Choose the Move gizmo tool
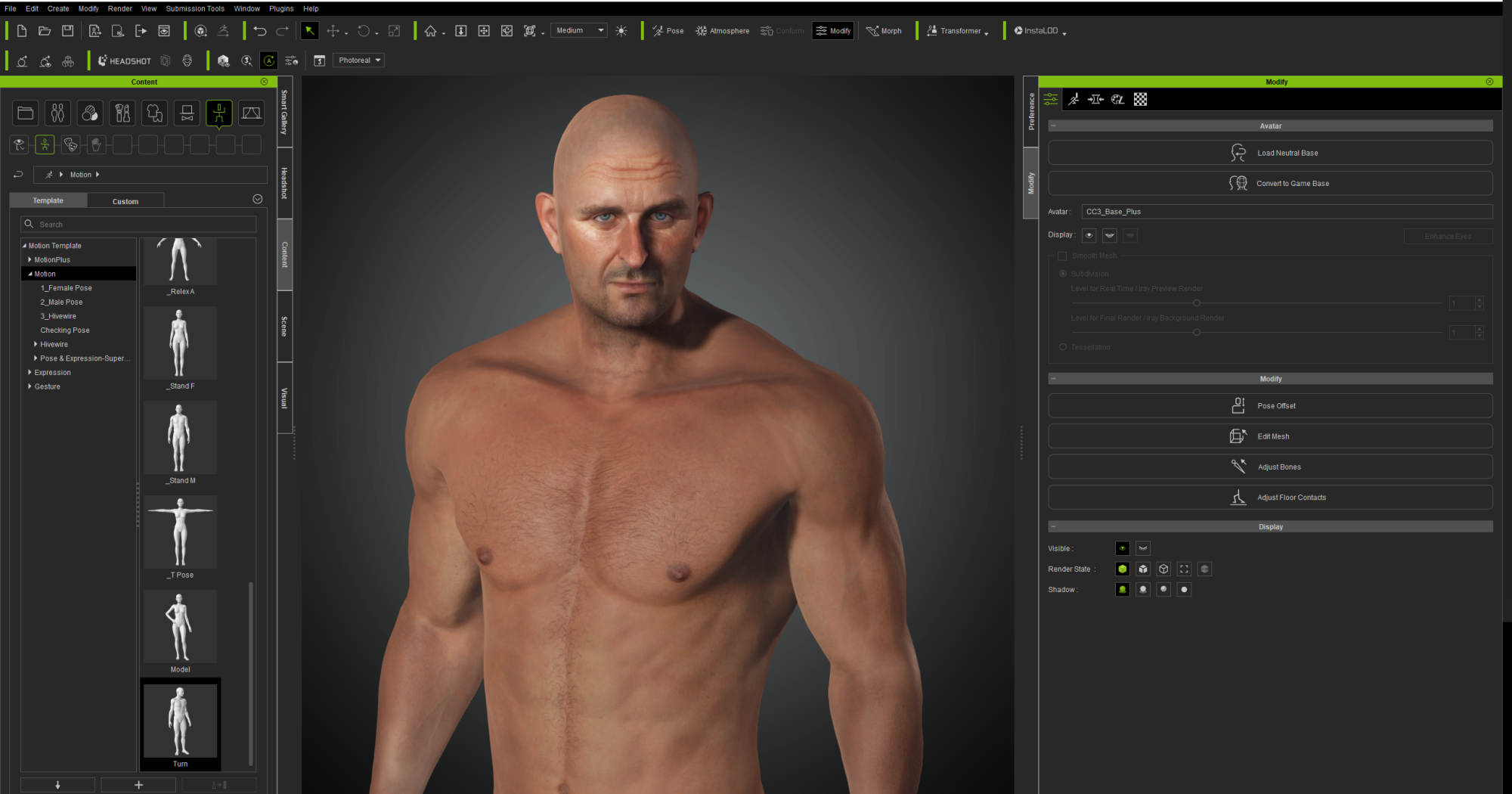This screenshot has height=794, width=1512. (x=333, y=31)
